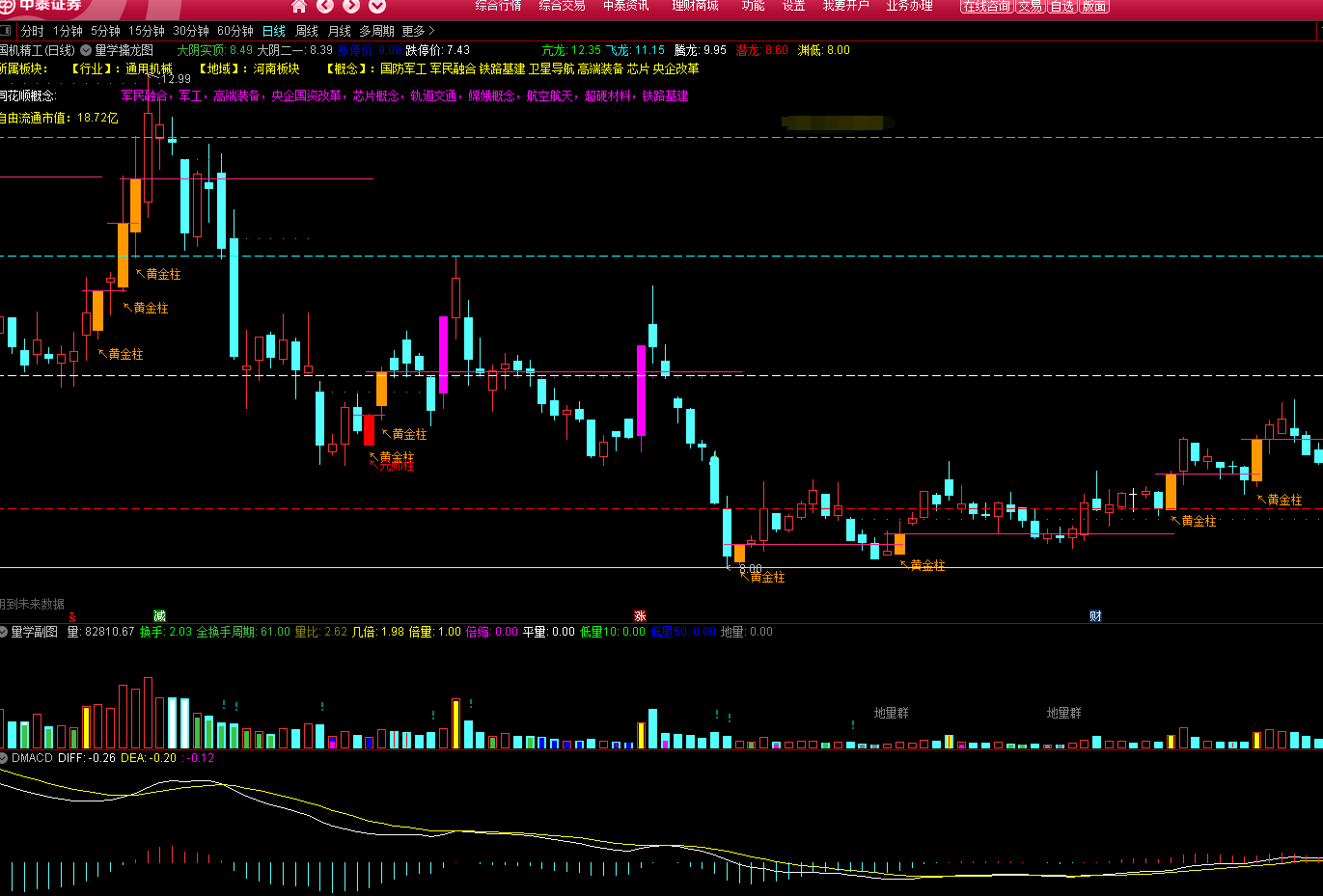Image resolution: width=1323 pixels, height=896 pixels.
Task: Click the 版面 button
Action: [1093, 6]
